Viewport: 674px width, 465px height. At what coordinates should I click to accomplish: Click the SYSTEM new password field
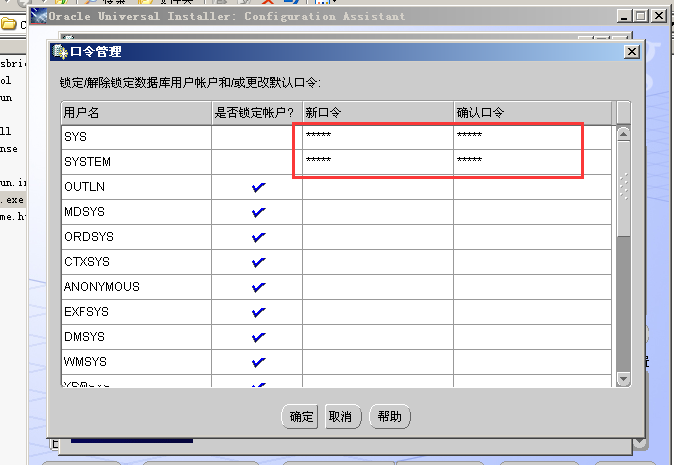[378, 162]
